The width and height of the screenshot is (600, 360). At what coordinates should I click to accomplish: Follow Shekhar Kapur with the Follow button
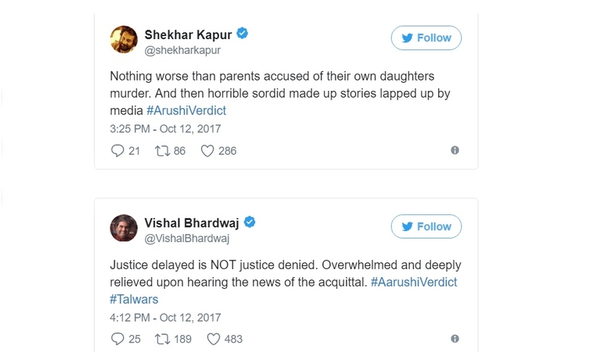[426, 38]
